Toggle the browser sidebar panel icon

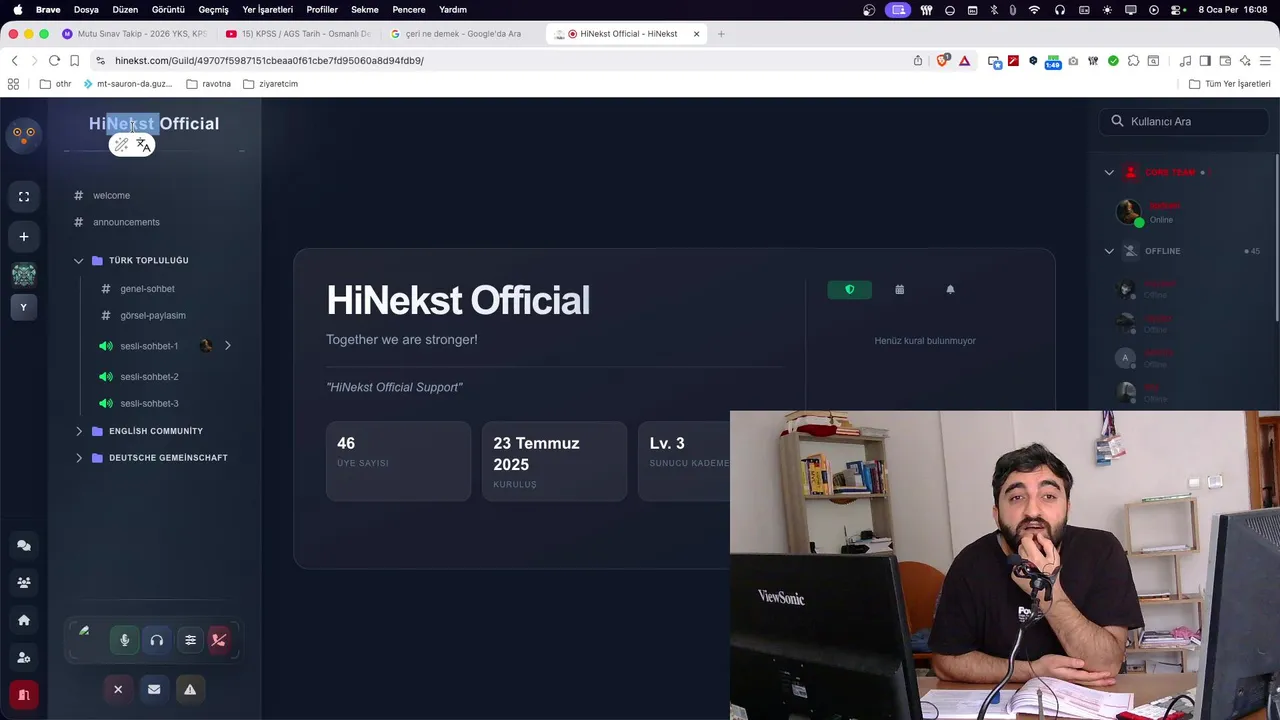(1205, 61)
